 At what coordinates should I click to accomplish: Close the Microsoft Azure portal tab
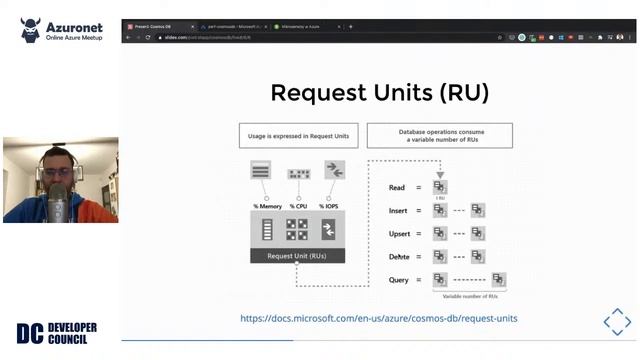point(266,27)
